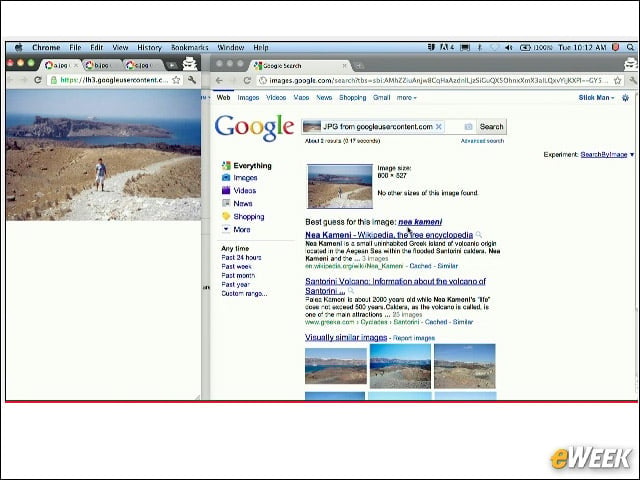Reload the Google Search page
This screenshot has height=480, width=640.
(247, 80)
